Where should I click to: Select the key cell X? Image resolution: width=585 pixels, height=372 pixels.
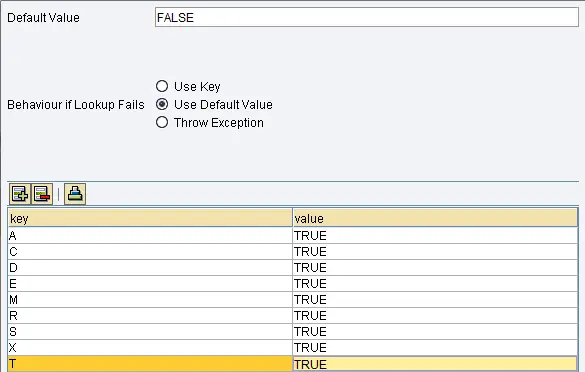150,348
